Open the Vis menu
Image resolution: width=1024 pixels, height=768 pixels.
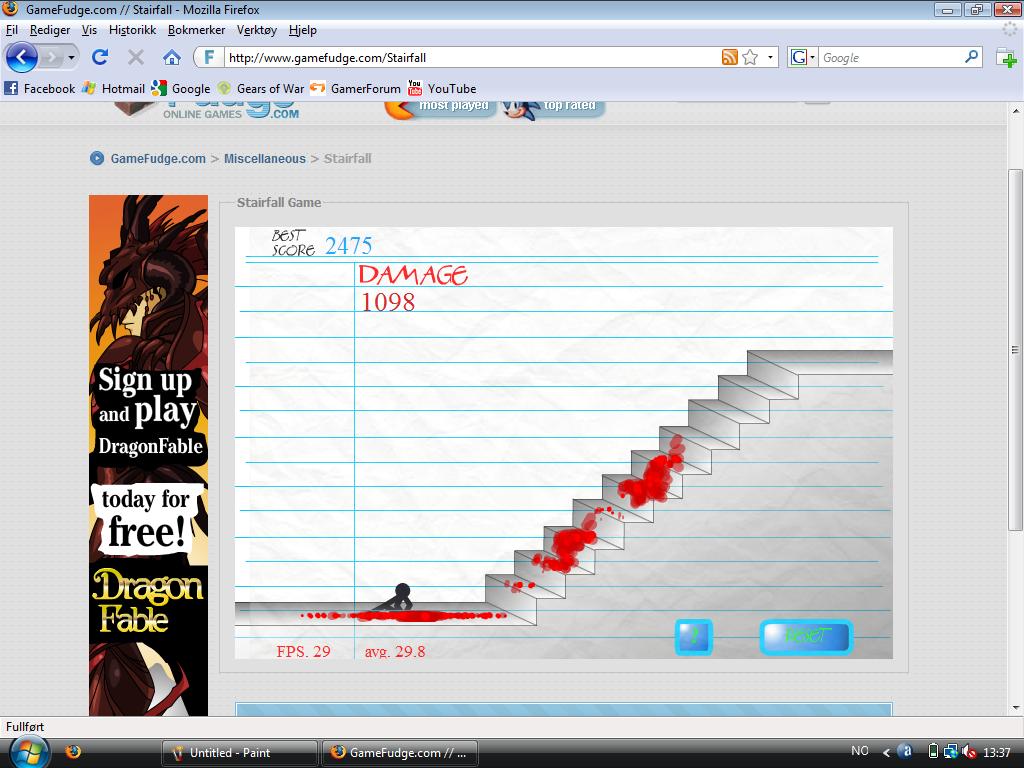(89, 30)
